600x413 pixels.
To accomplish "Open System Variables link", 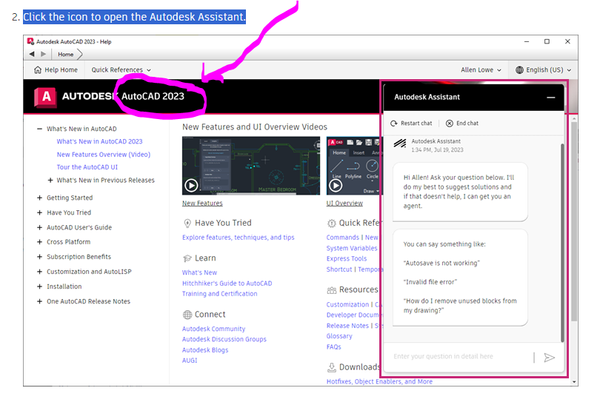I will 352,248.
